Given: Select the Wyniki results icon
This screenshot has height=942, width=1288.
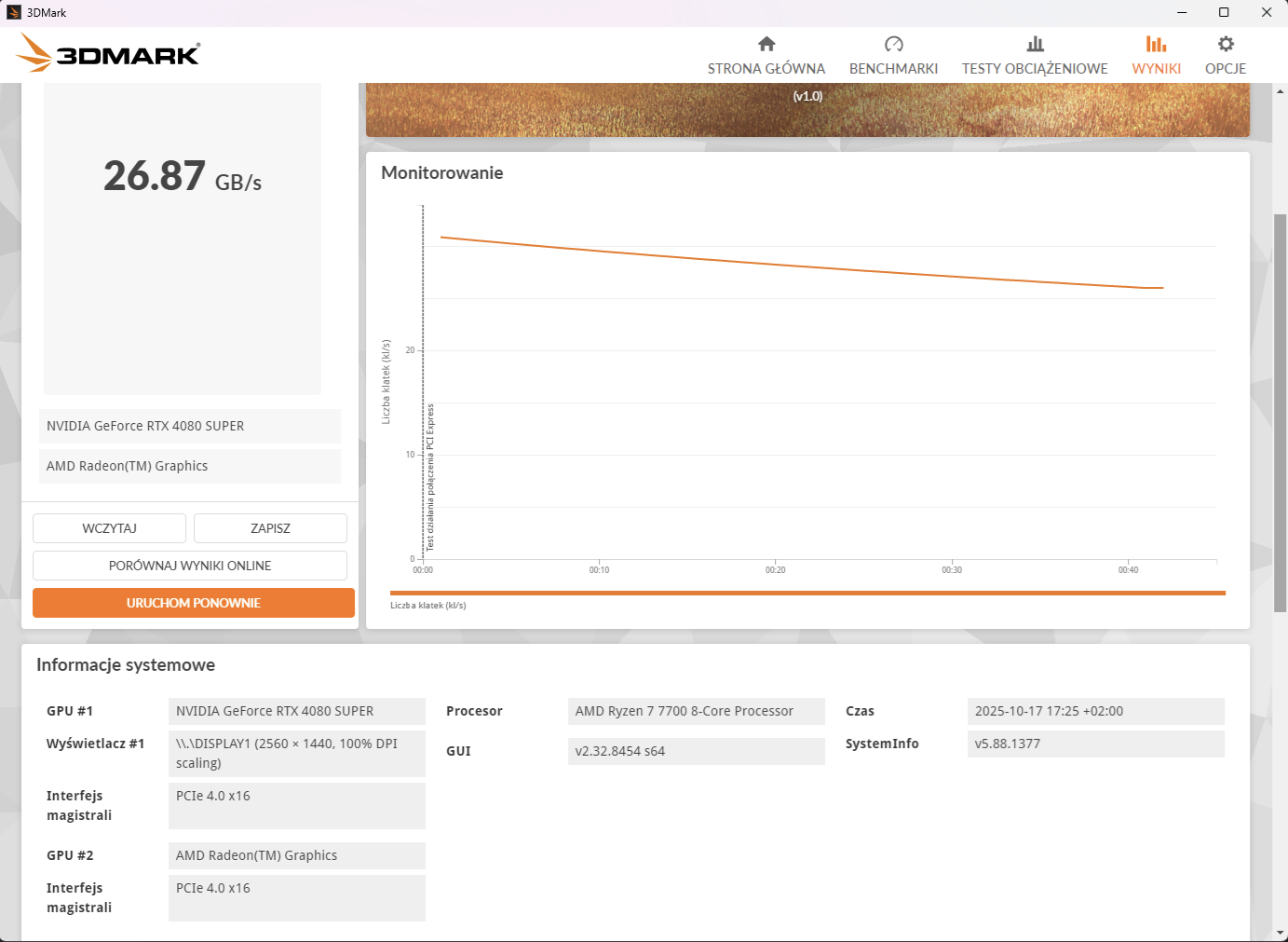Looking at the screenshot, I should 1156,44.
